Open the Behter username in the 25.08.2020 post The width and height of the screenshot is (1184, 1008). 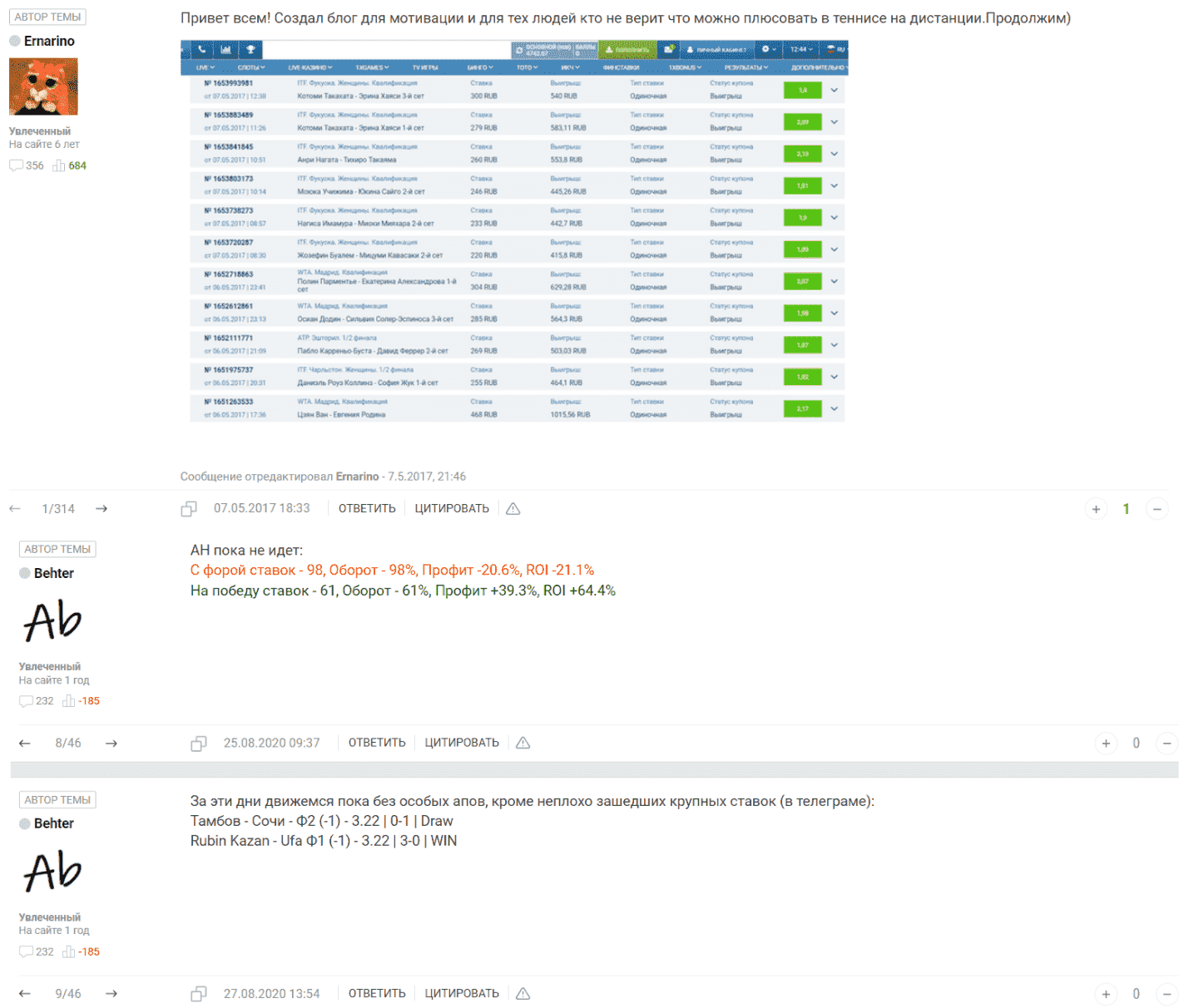(54, 574)
